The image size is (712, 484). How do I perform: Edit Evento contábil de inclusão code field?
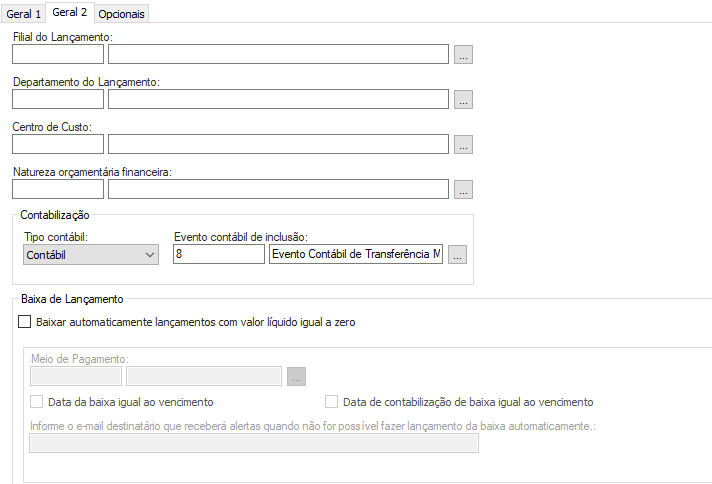218,254
